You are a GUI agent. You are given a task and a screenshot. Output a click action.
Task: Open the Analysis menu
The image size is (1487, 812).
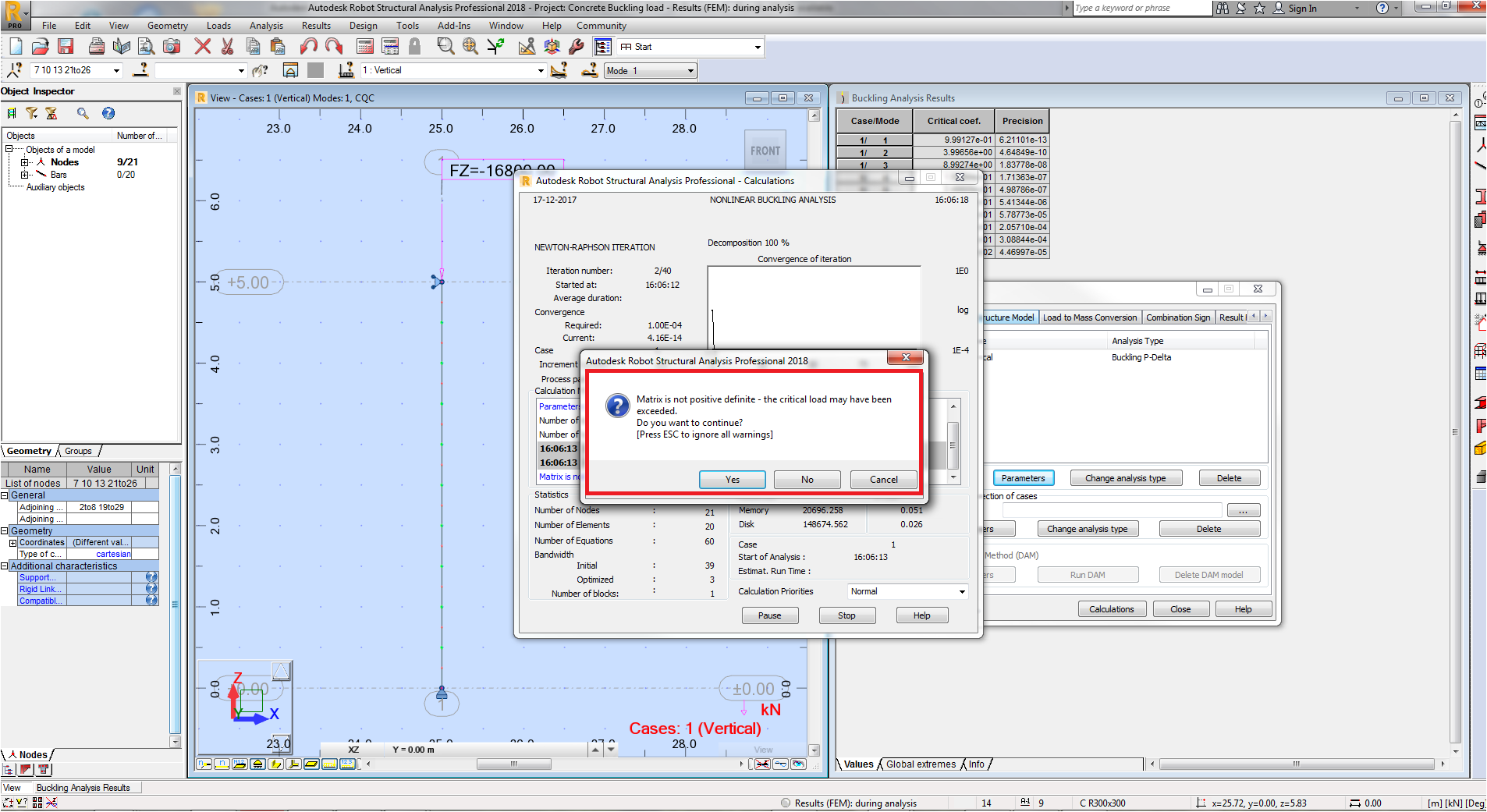(266, 25)
